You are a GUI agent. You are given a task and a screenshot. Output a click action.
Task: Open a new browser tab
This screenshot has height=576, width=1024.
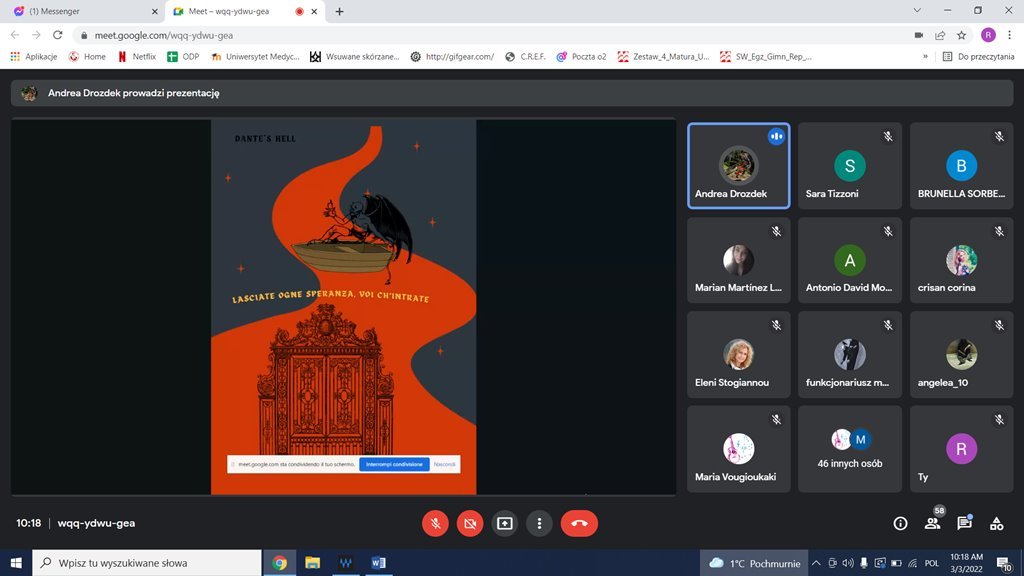pos(340,11)
